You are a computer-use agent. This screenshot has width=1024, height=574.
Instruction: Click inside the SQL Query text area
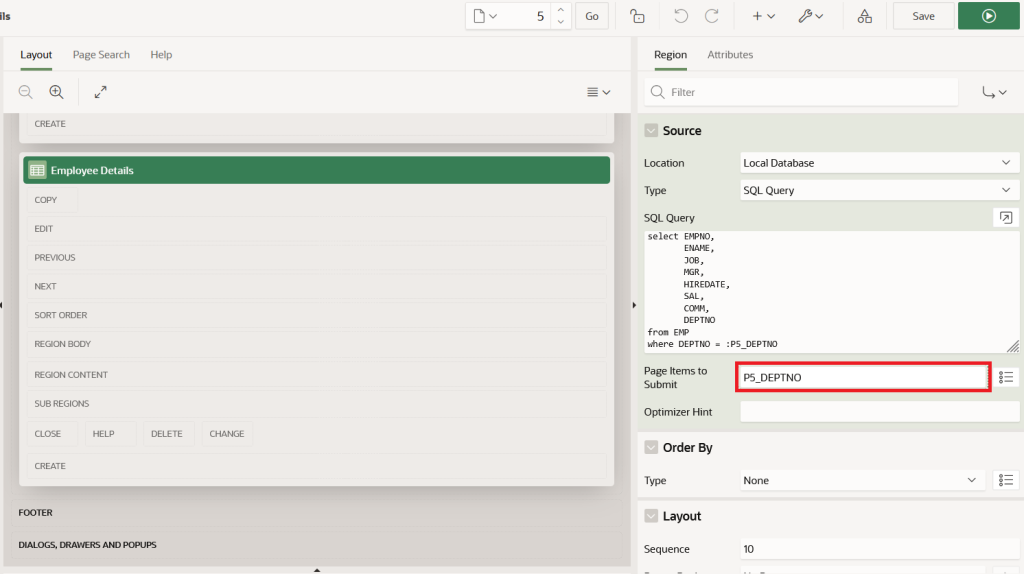(831, 292)
